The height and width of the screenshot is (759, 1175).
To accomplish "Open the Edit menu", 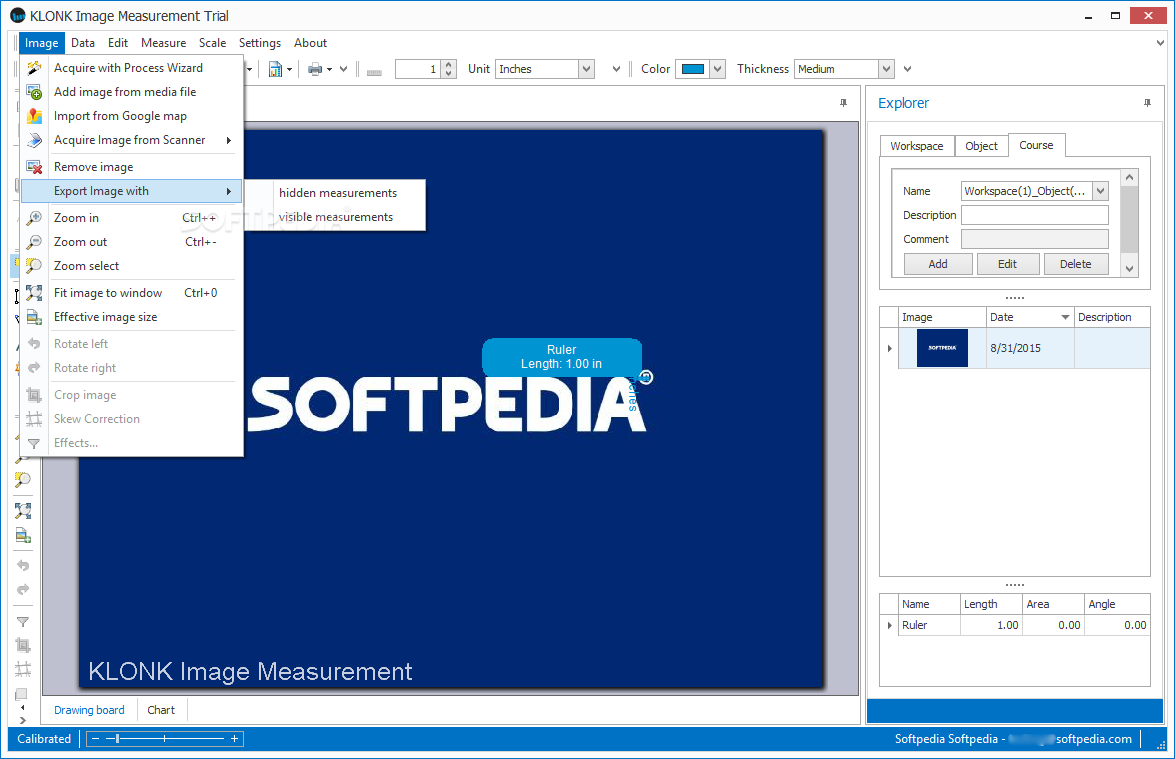I will click(118, 43).
